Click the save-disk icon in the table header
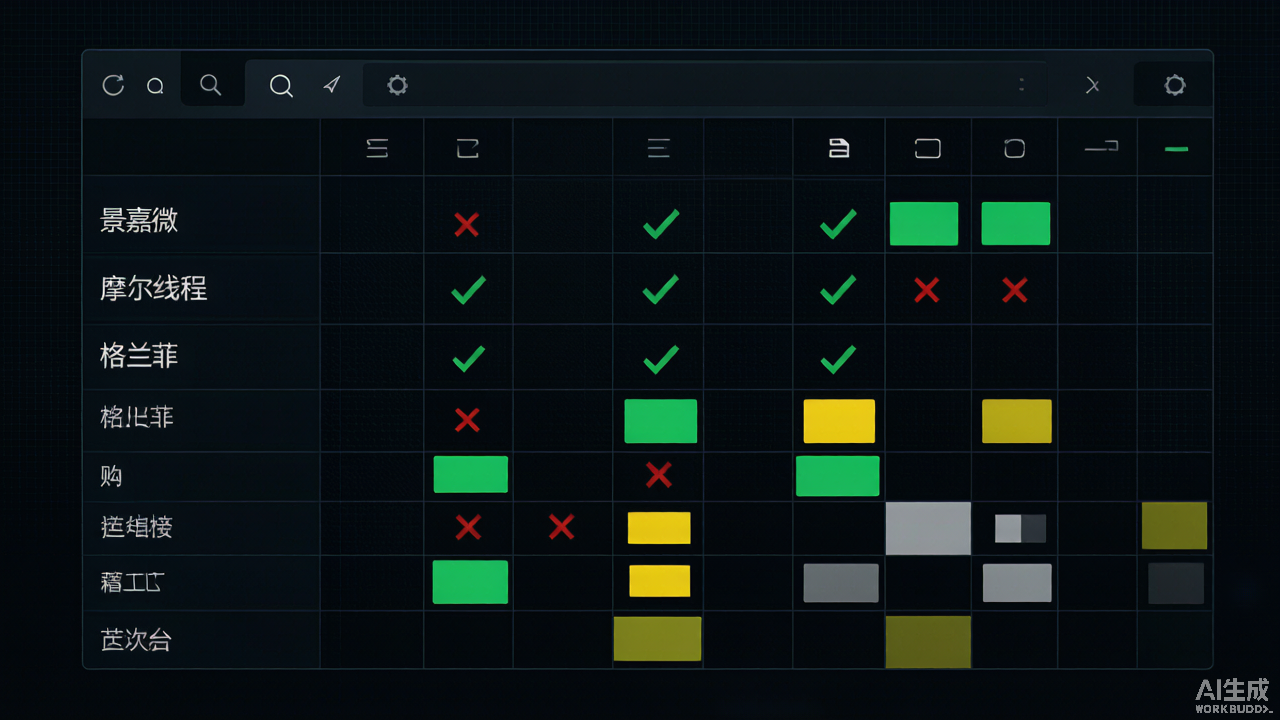The image size is (1280, 720). point(839,149)
